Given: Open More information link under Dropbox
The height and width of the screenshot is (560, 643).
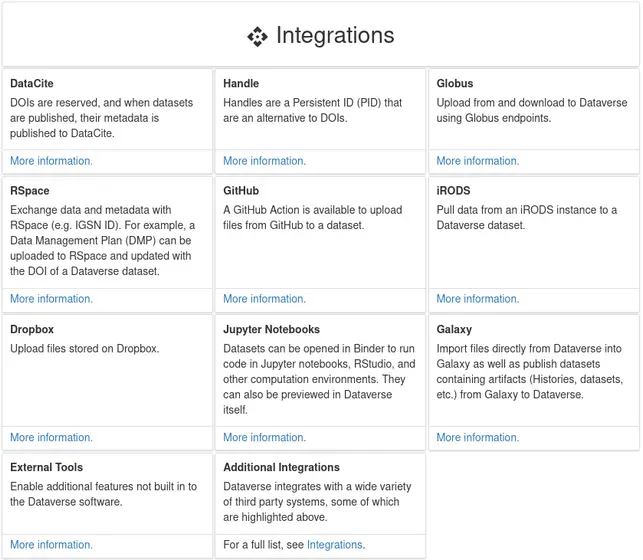Looking at the screenshot, I should [51, 437].
